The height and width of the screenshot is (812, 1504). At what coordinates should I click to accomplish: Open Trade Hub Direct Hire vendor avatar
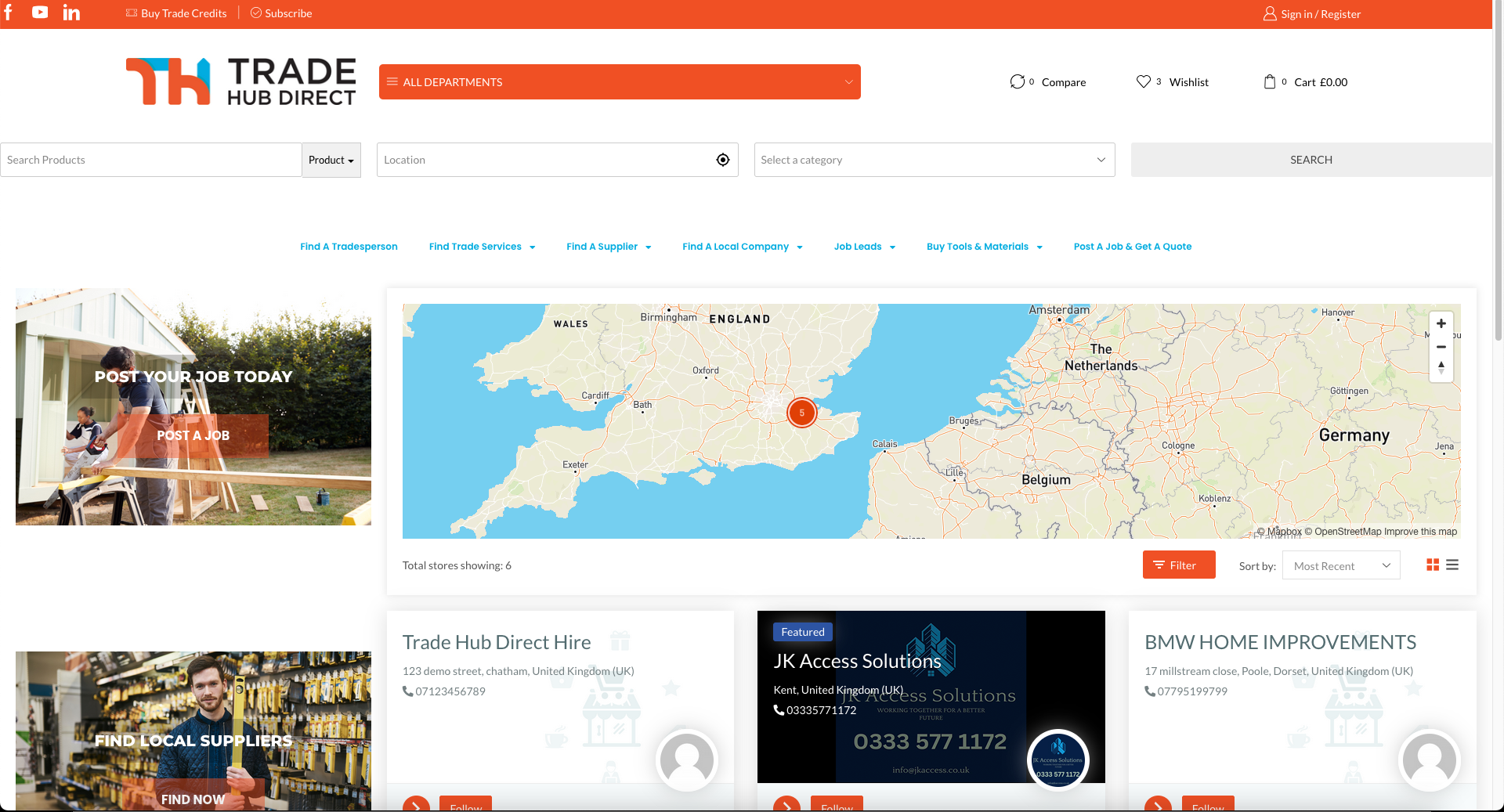687,760
